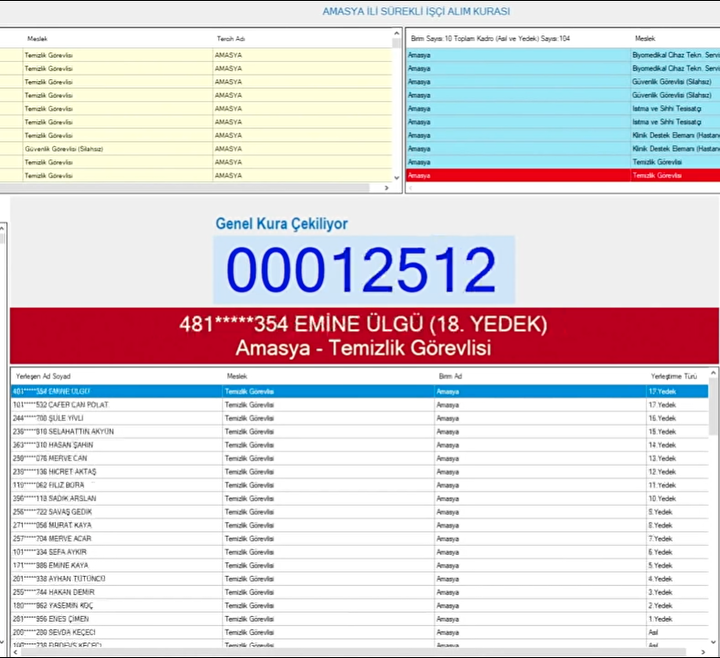Click Tercih Adı column header

[x=231, y=39]
